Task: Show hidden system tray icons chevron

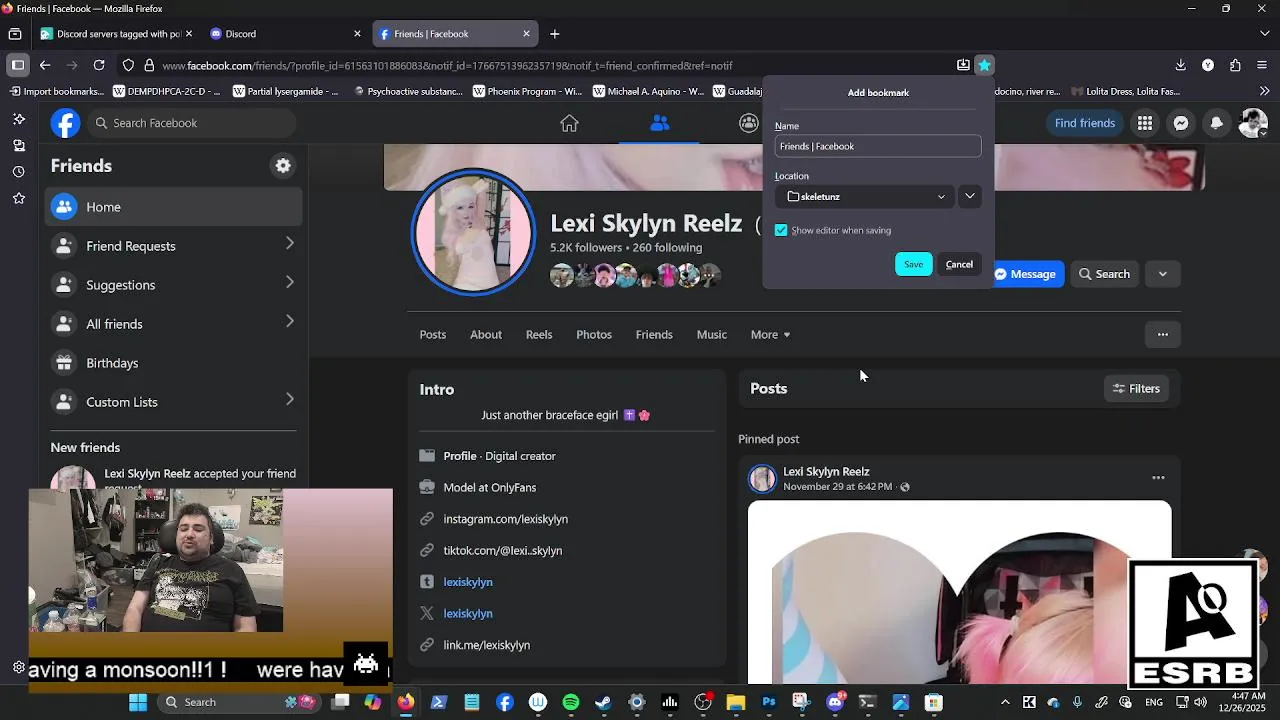Action: click(x=1005, y=702)
